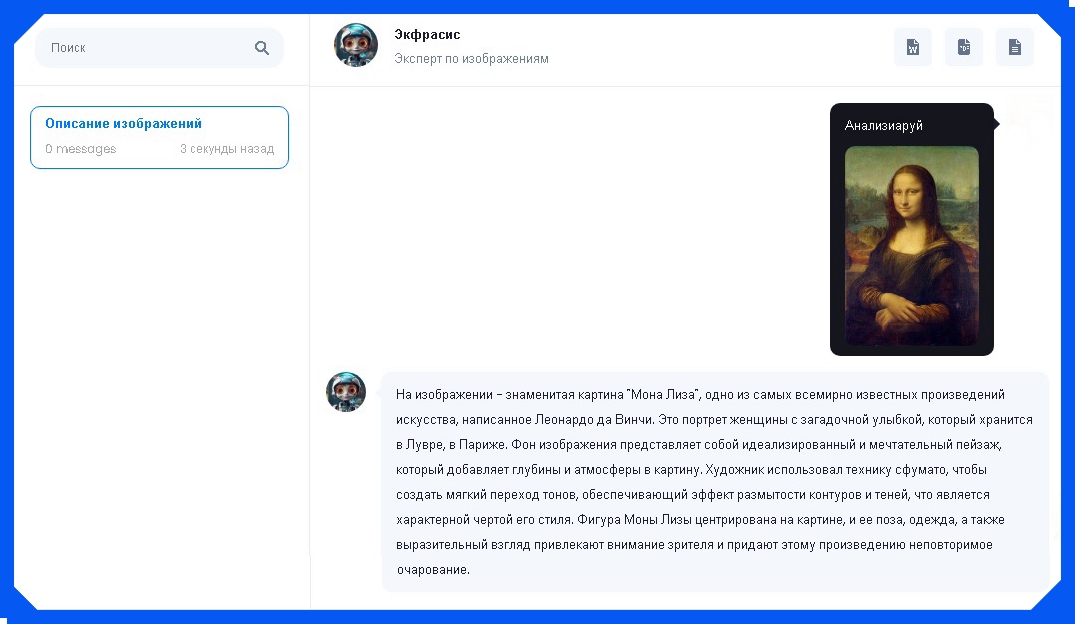The height and width of the screenshot is (624, 1075).
Task: Click the final word 'очарование.' in the reply
Action: click(433, 570)
